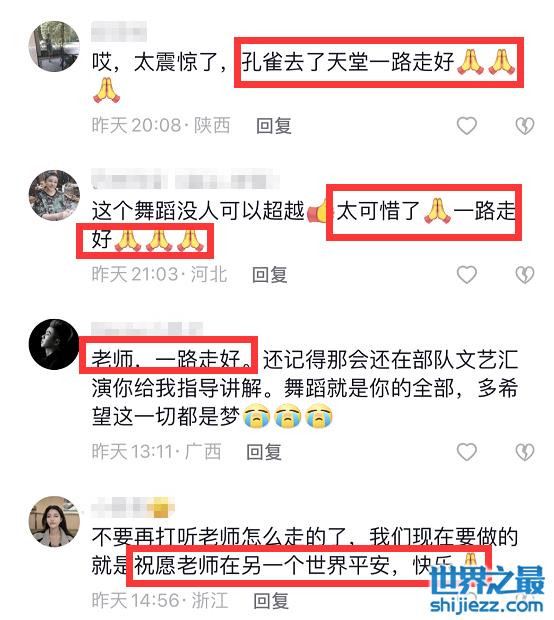Open first commenter's avatar profile
Screen dimensions: 554x620
[x=55, y=46]
